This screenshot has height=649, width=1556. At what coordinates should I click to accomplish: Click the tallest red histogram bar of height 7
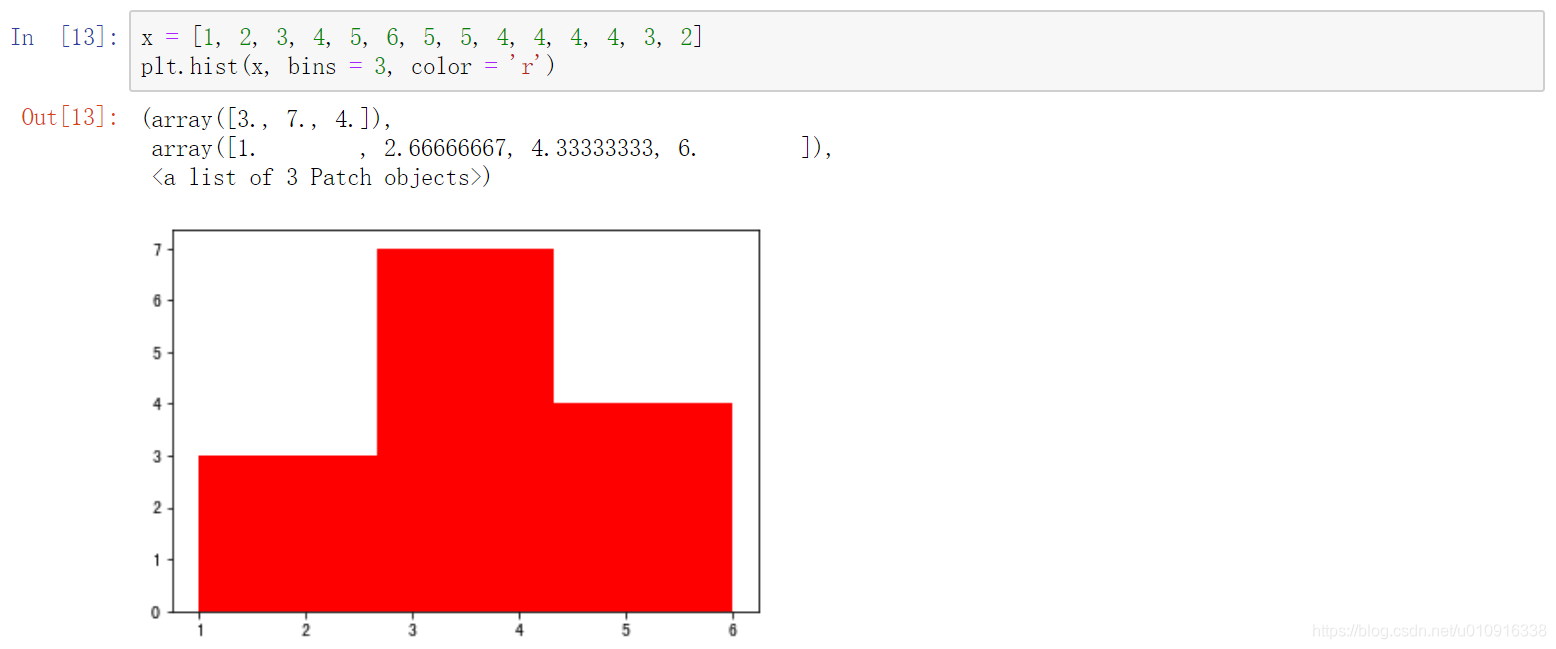pos(465,430)
